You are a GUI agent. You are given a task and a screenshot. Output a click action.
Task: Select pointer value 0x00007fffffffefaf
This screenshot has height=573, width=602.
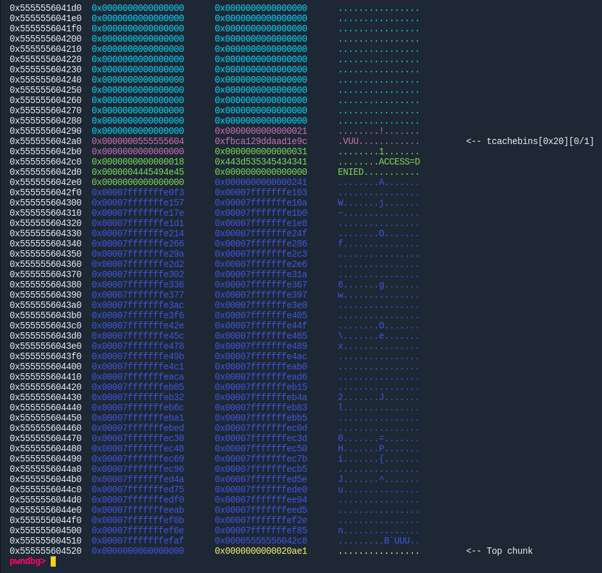[138, 541]
